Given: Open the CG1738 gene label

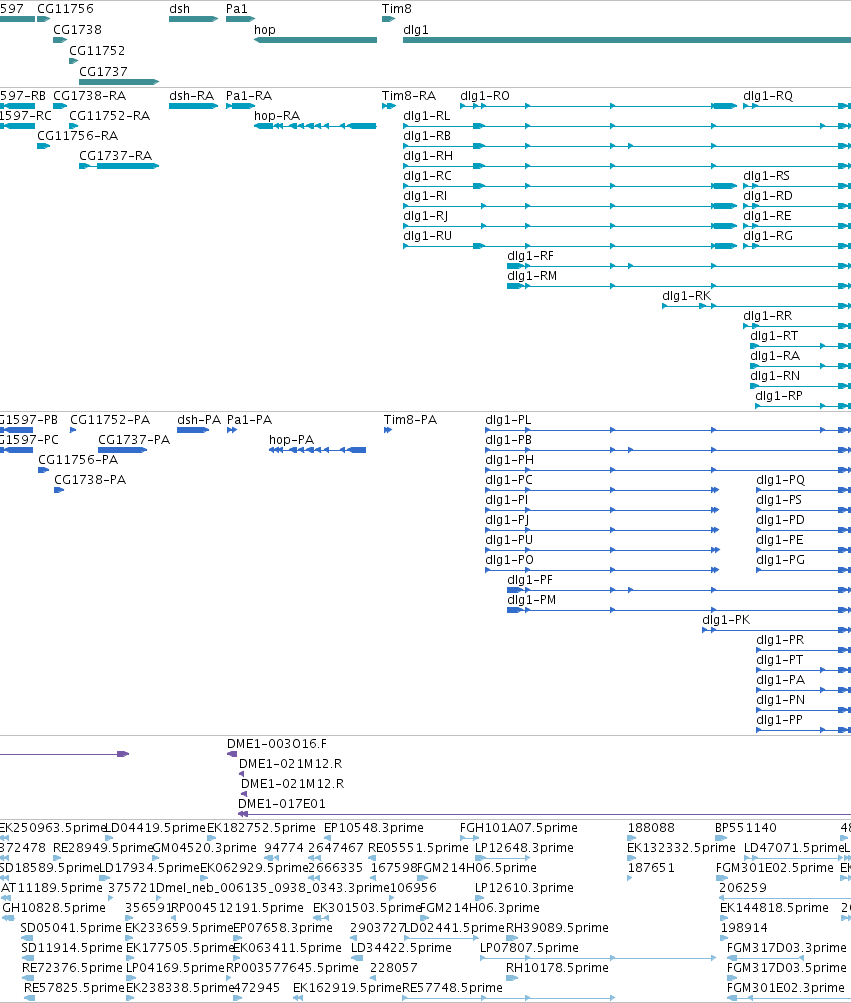Looking at the screenshot, I should [x=77, y=29].
